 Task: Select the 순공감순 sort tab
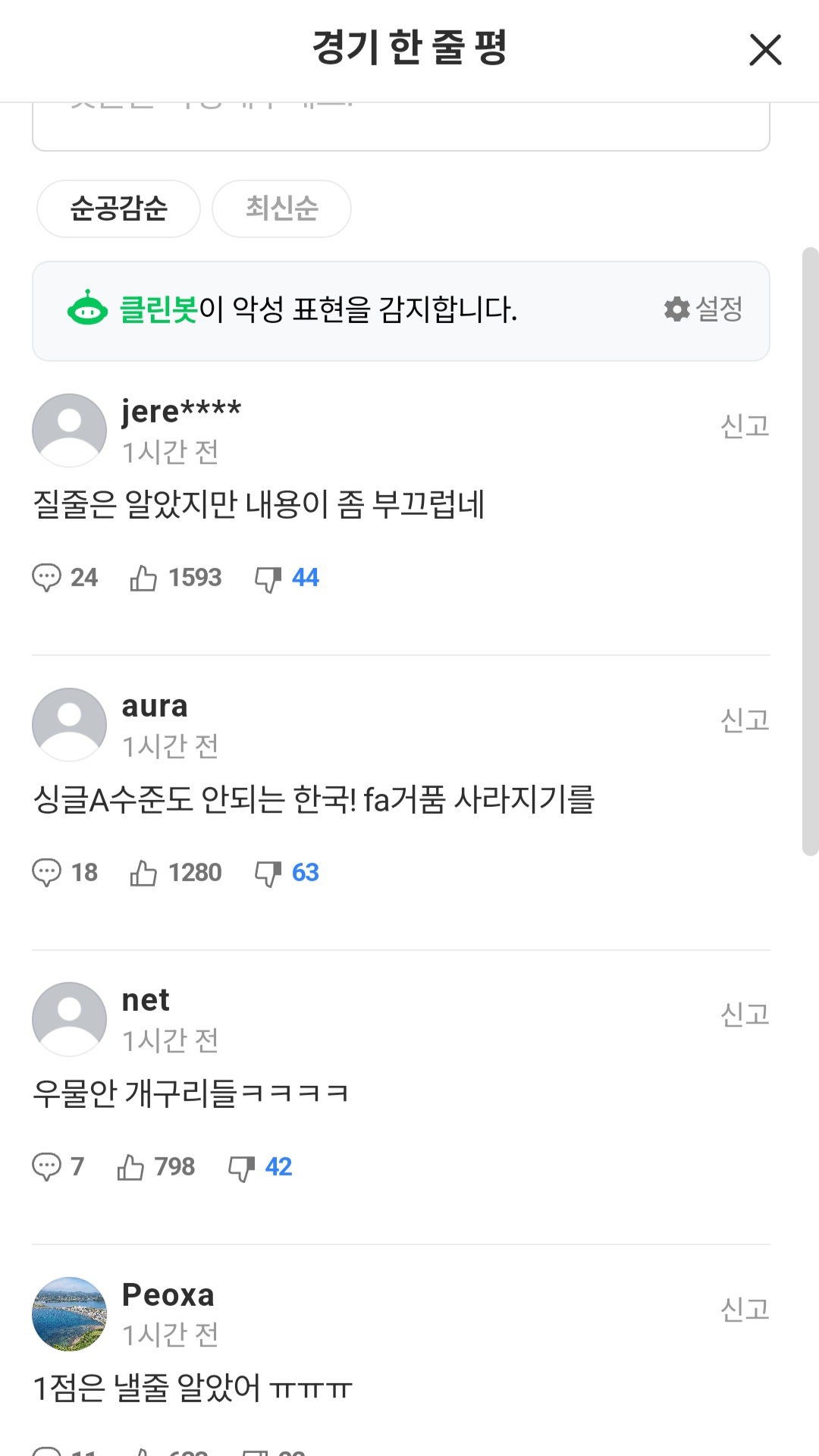[x=118, y=209]
